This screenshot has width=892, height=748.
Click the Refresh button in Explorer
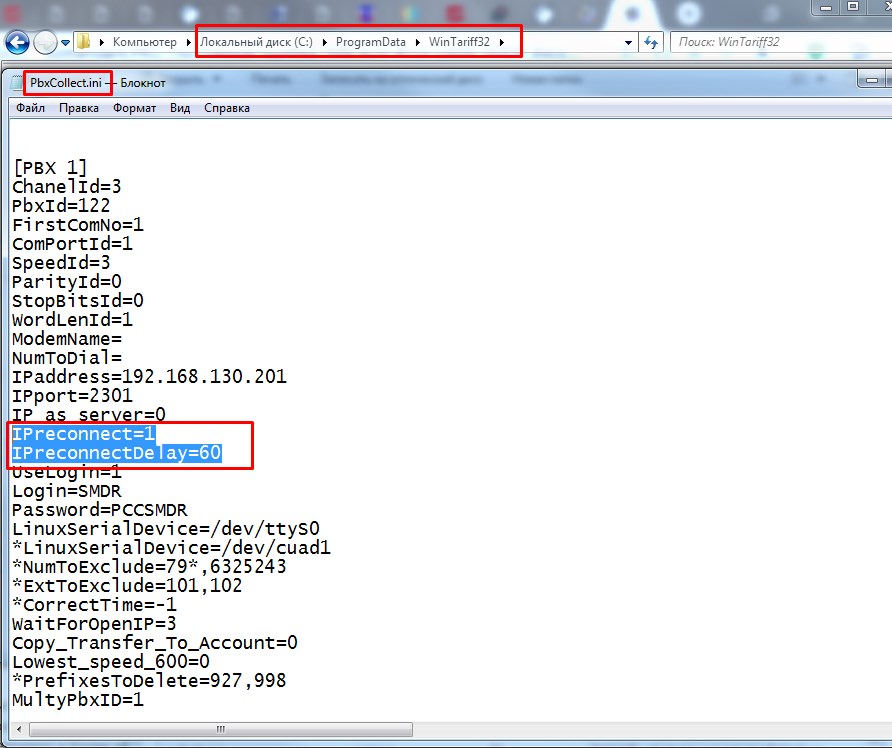click(651, 42)
